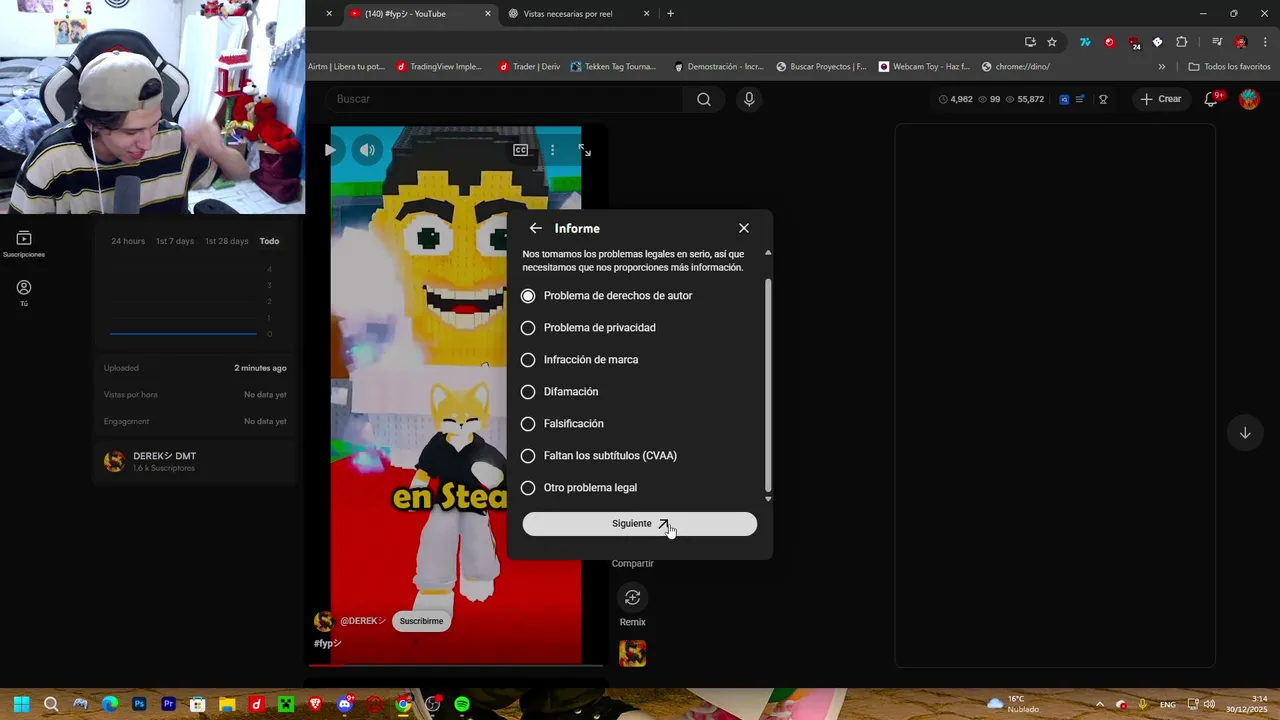Open Discord from the taskbar

tap(345, 704)
